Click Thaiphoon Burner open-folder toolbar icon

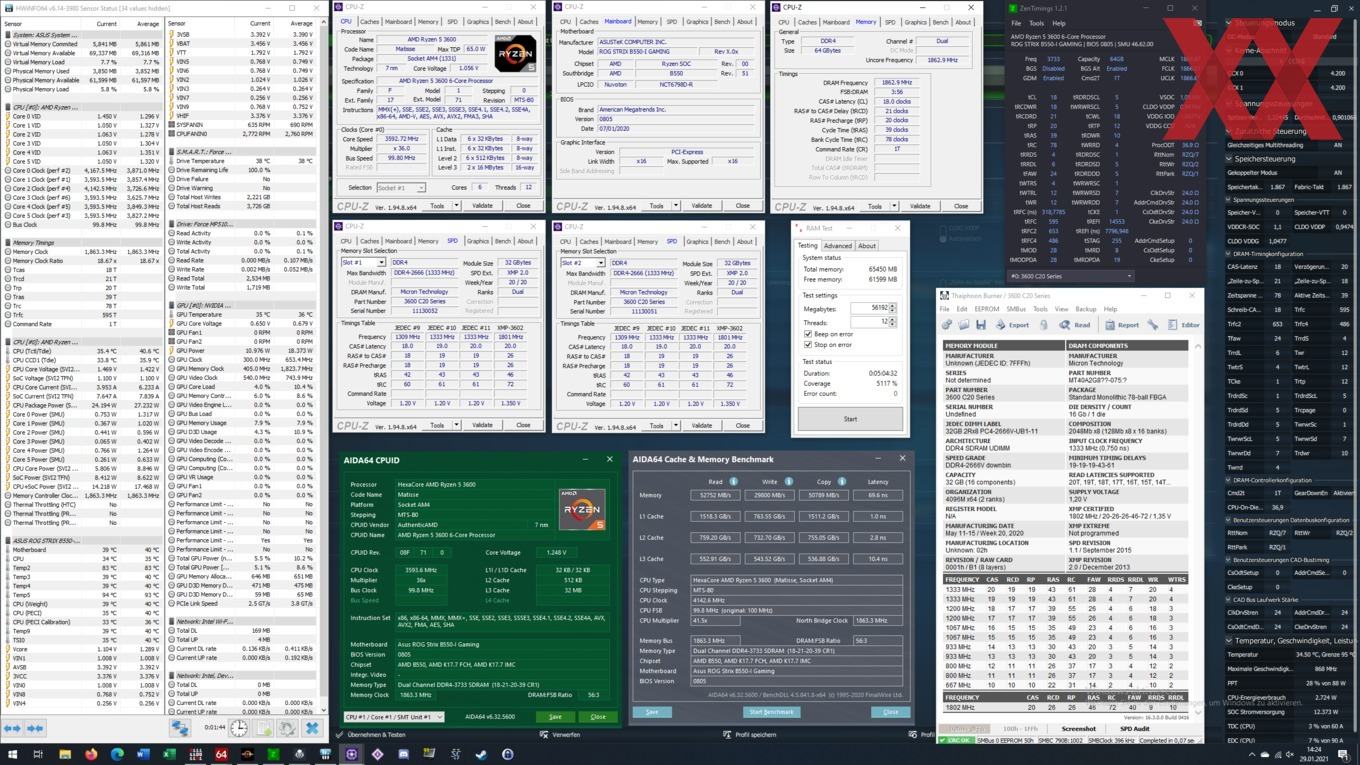tap(964, 325)
